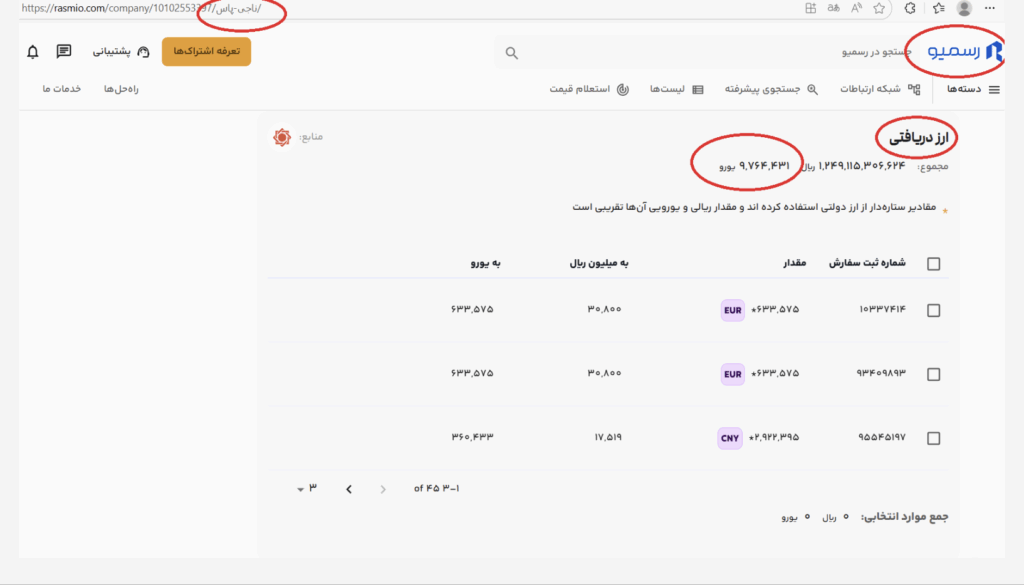Check the row for order 10337414

[934, 310]
